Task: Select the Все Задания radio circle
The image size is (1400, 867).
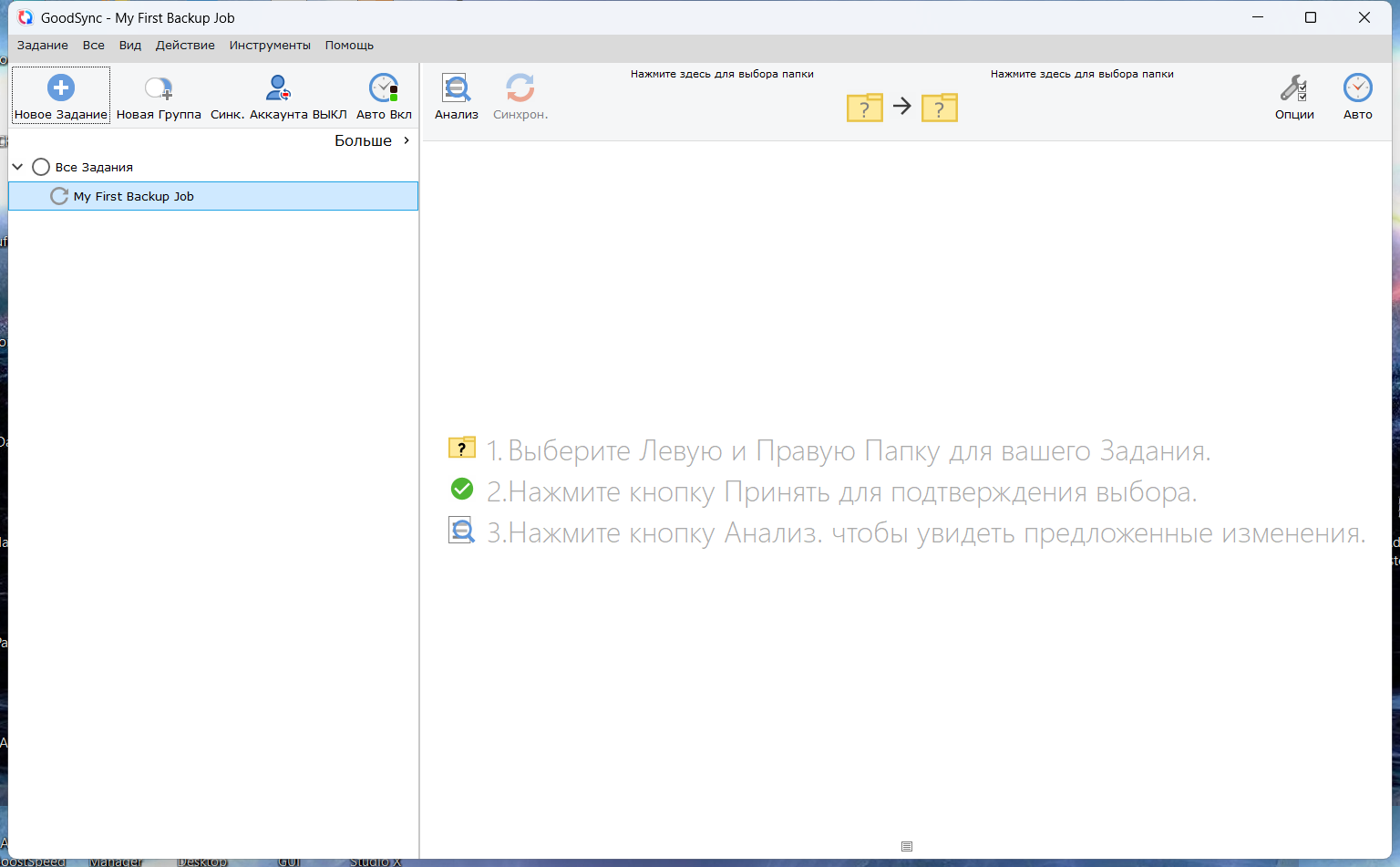Action: pyautogui.click(x=41, y=167)
